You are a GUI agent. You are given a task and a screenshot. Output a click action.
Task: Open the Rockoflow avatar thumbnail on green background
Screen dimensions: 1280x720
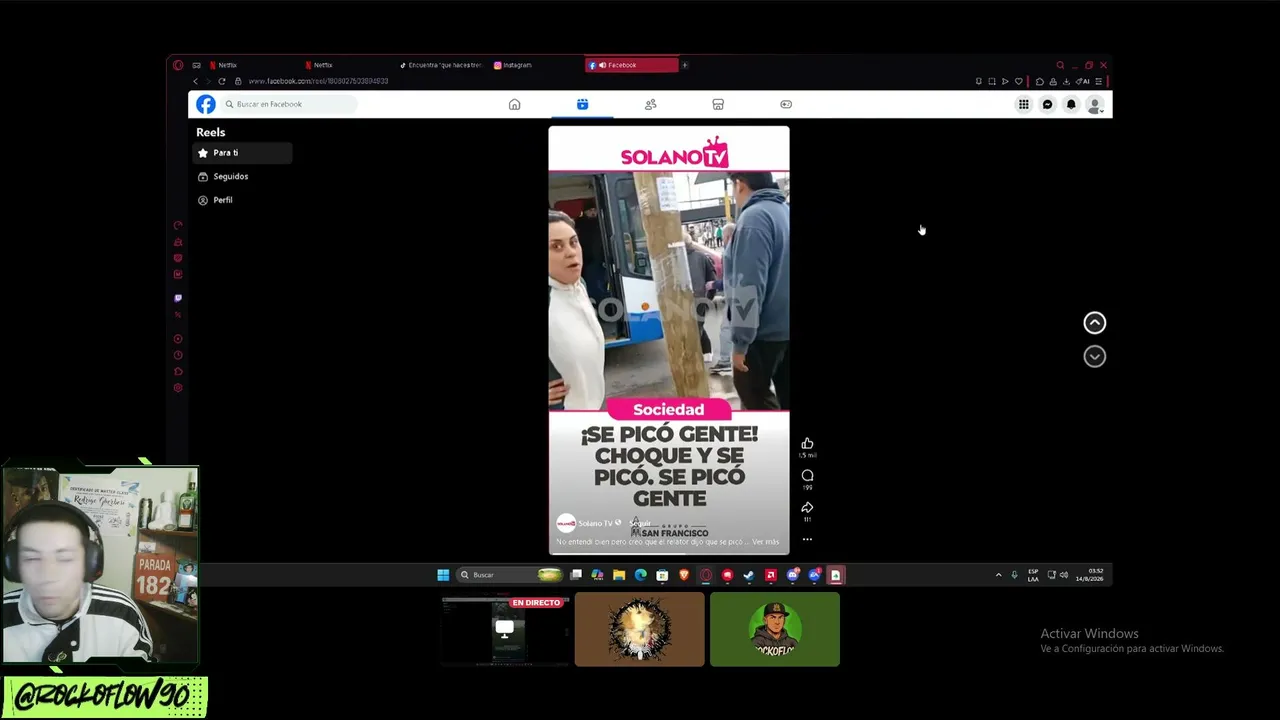pos(775,629)
